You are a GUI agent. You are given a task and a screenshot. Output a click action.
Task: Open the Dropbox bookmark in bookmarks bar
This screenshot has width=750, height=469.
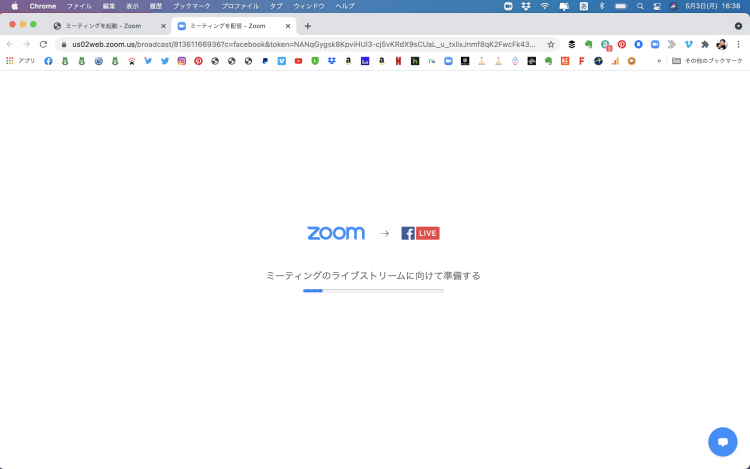(331, 61)
